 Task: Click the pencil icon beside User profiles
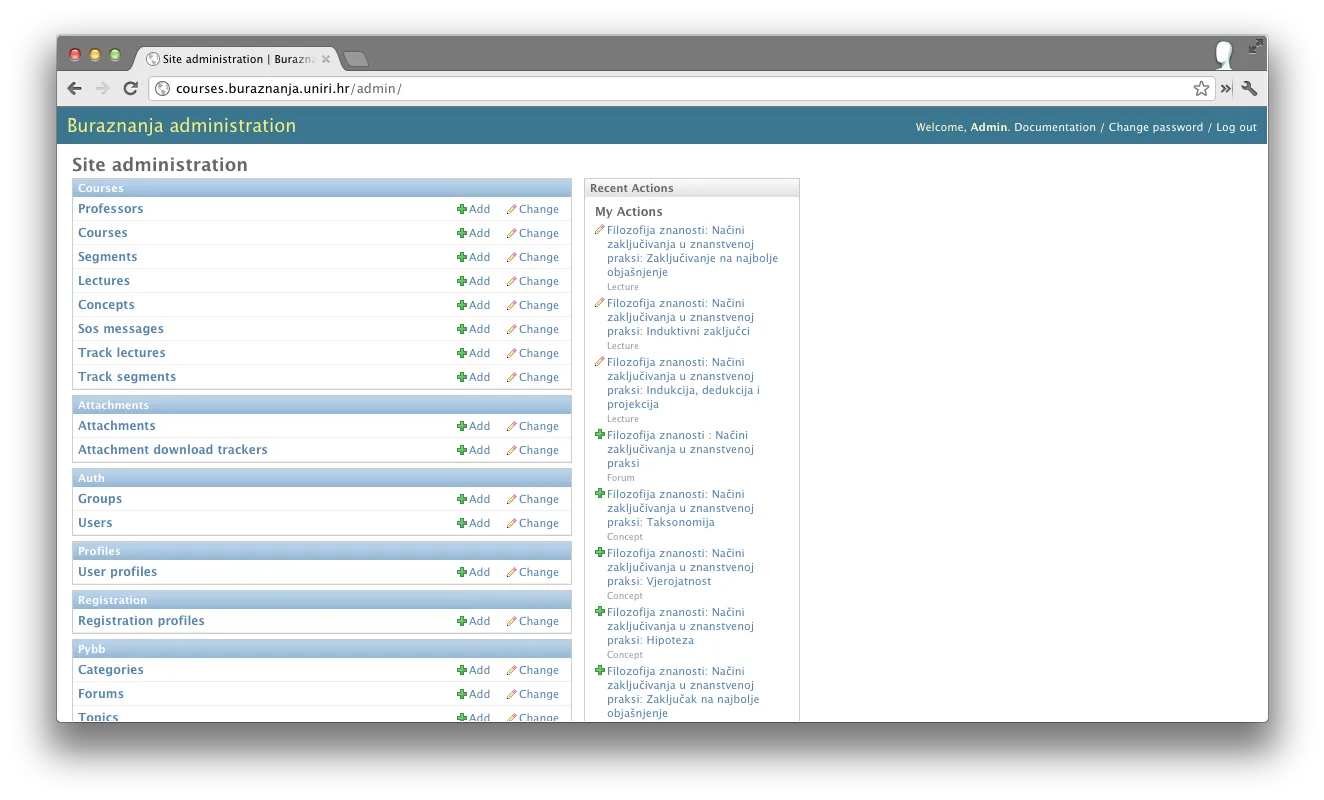(512, 573)
